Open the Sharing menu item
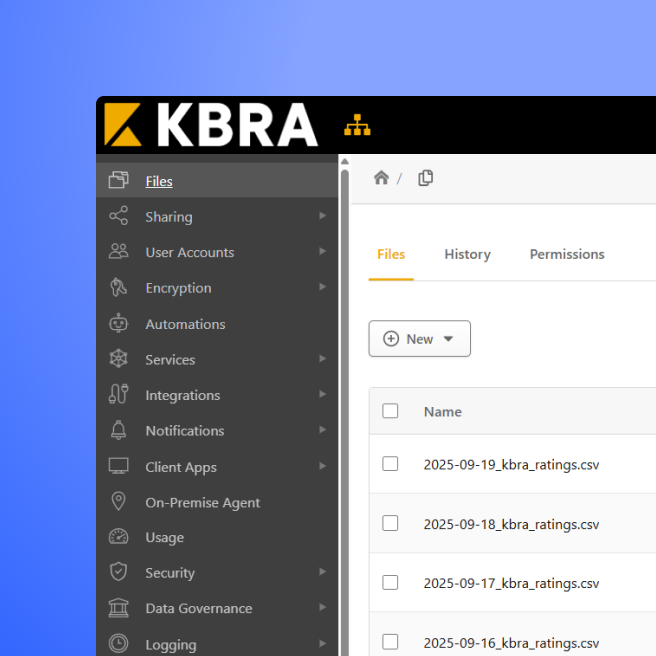The width and height of the screenshot is (656, 656). coord(217,216)
